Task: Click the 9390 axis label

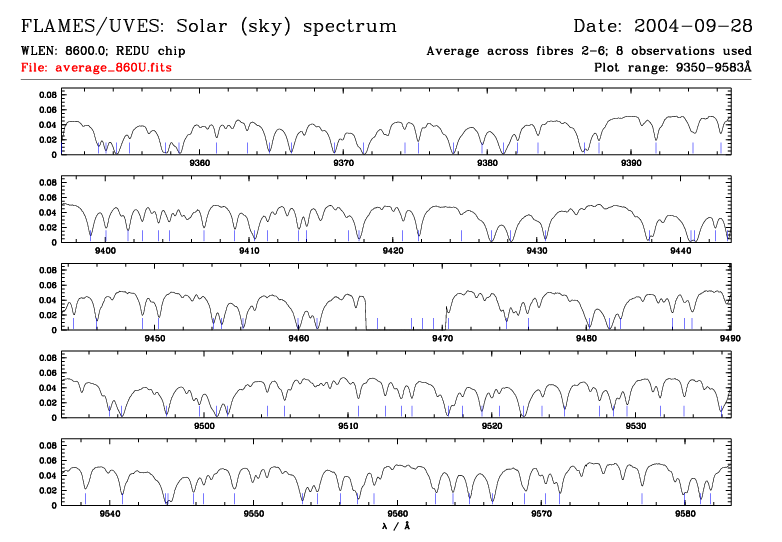Action: click(x=631, y=163)
